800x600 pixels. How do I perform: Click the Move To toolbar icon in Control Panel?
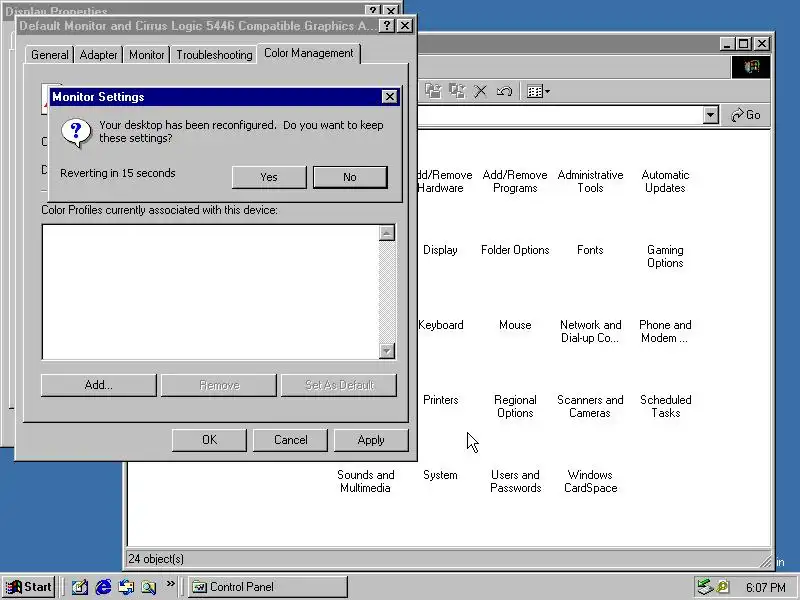click(x=433, y=91)
